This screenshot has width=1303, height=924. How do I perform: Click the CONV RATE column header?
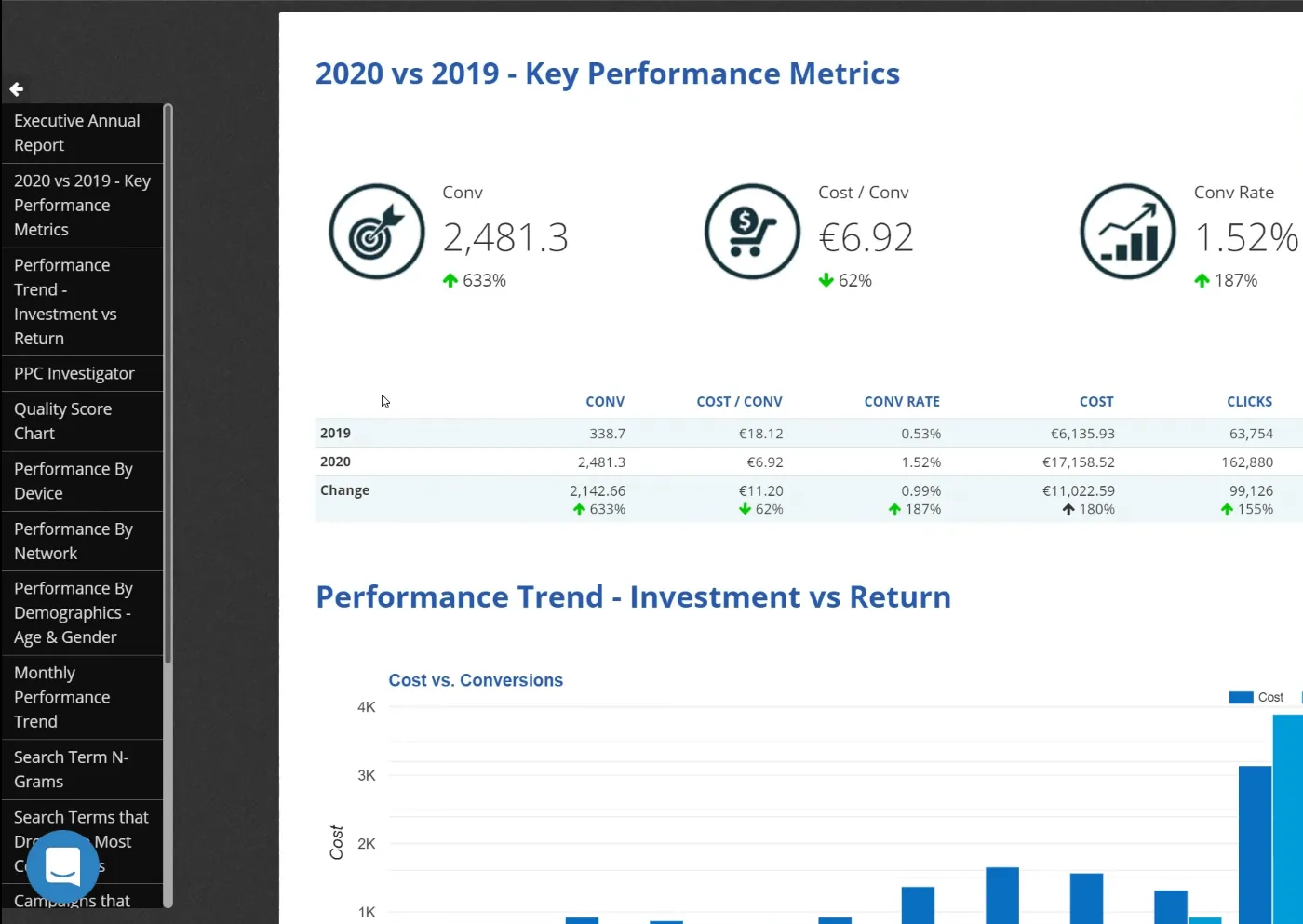coord(902,402)
